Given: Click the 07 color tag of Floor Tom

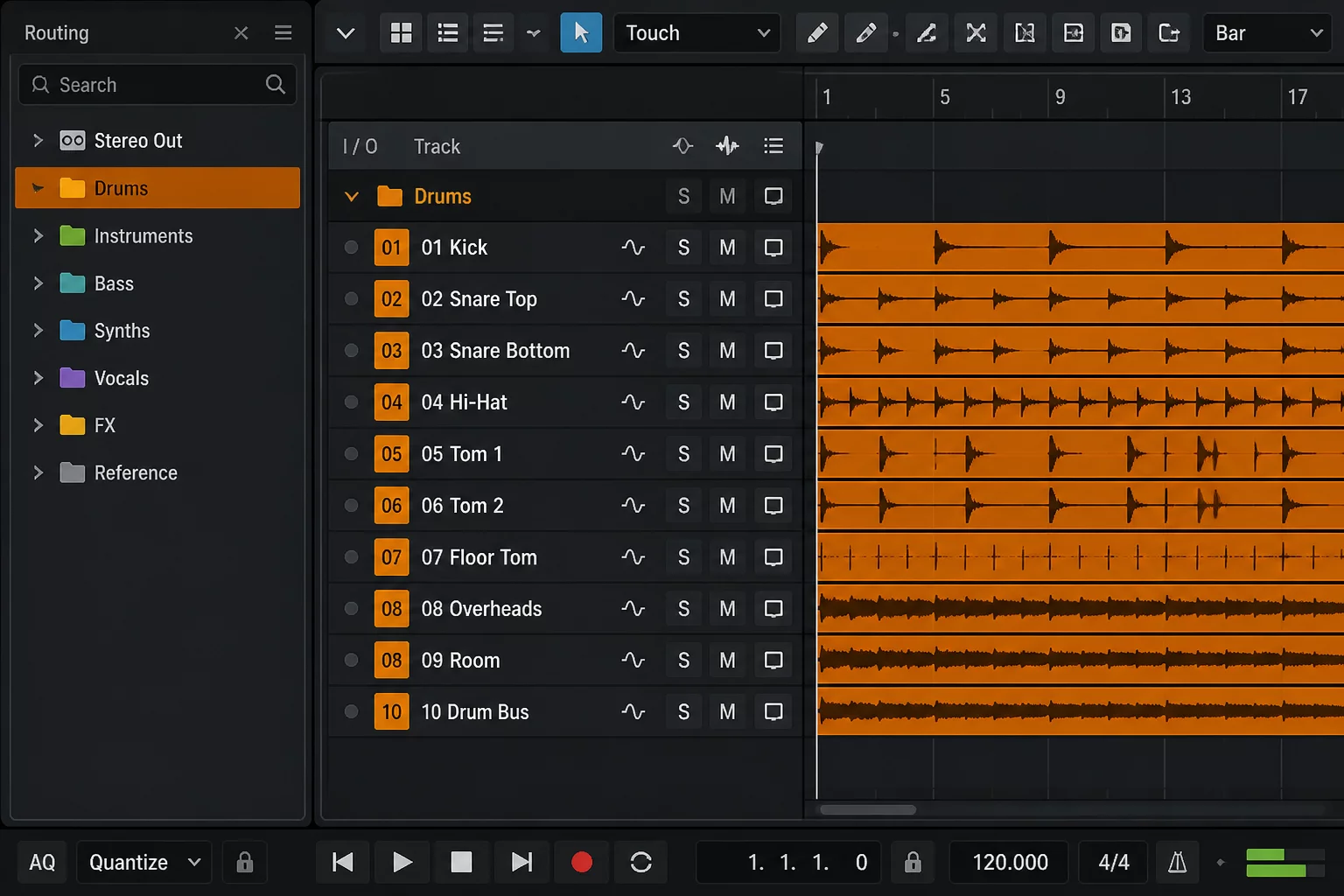Looking at the screenshot, I should pyautogui.click(x=391, y=557).
